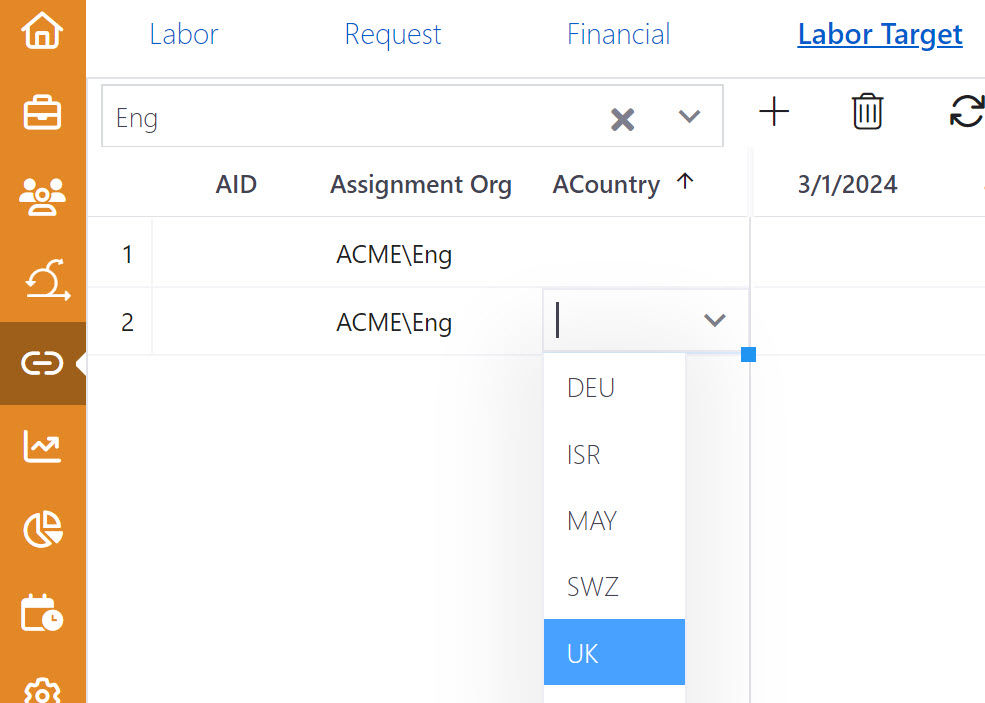985x703 pixels.
Task: Open the Home page from the sidebar
Action: coord(42,31)
